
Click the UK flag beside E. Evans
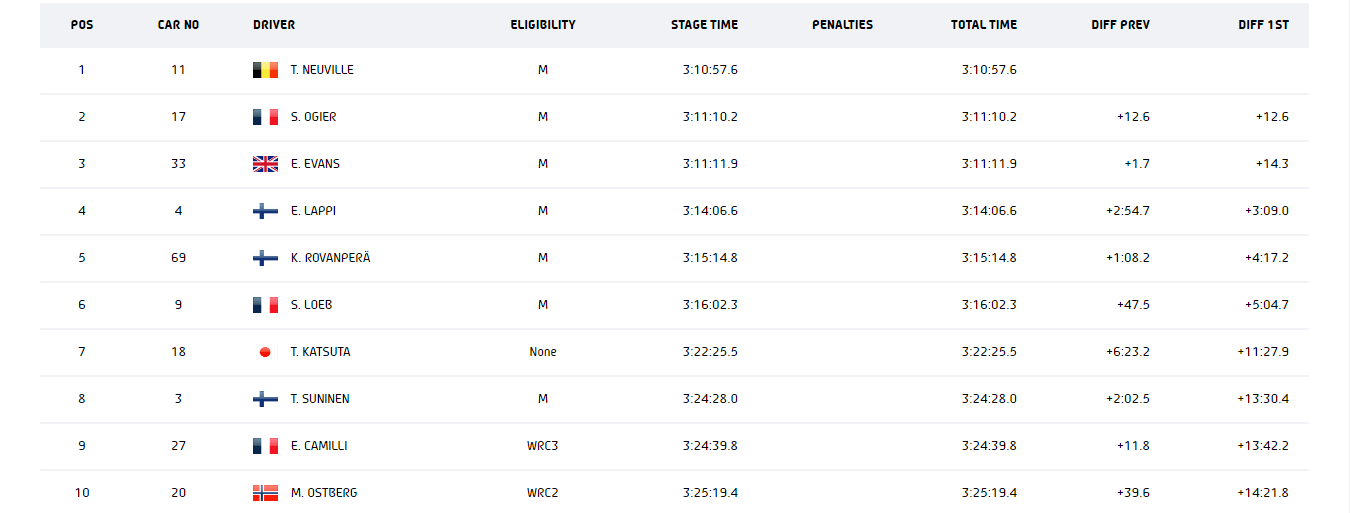pos(265,164)
